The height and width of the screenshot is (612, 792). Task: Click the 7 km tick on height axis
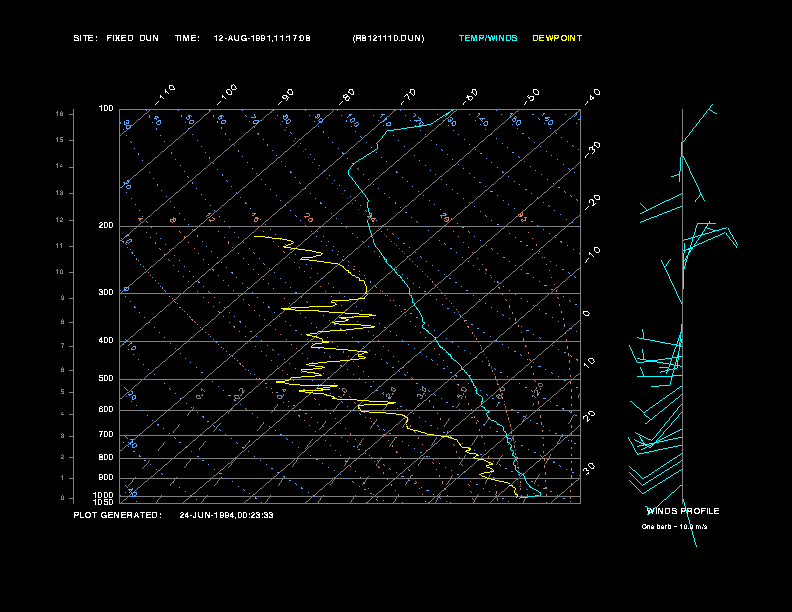(63, 346)
